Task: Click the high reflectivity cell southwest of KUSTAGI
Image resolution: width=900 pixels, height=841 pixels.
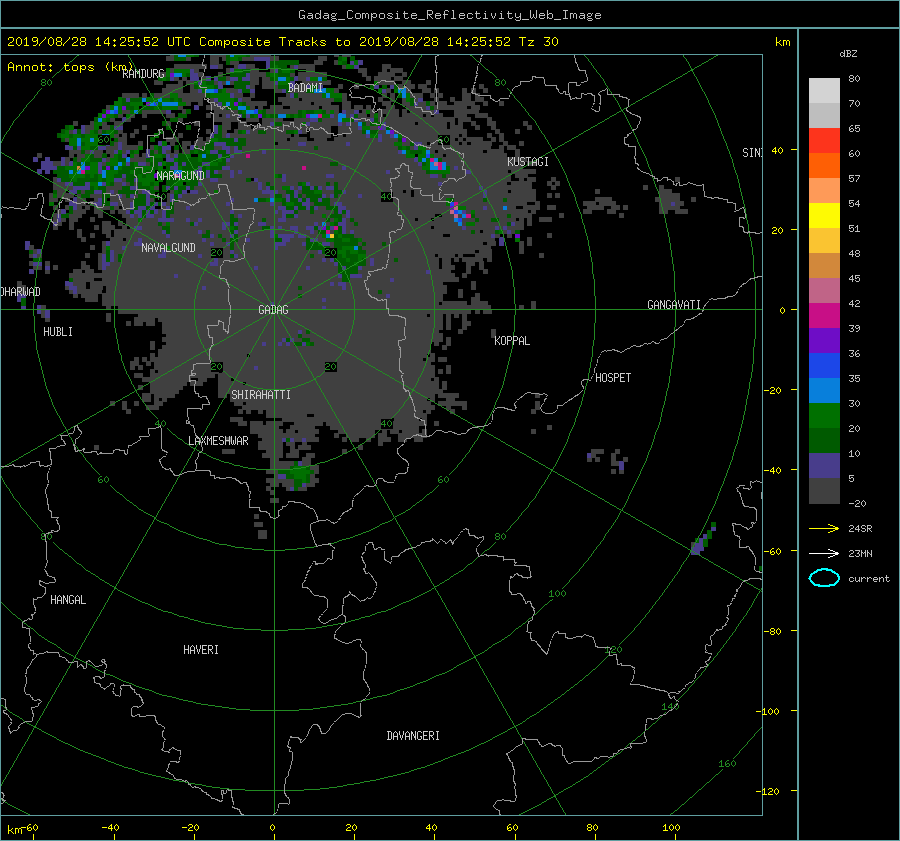Action: tap(460, 214)
